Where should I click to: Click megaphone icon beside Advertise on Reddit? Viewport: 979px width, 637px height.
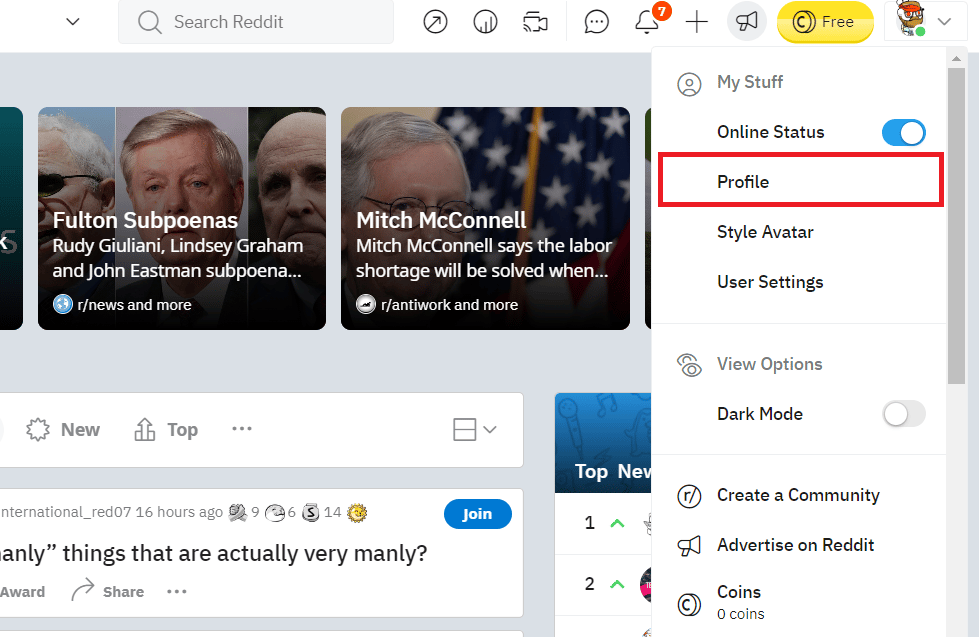[689, 546]
